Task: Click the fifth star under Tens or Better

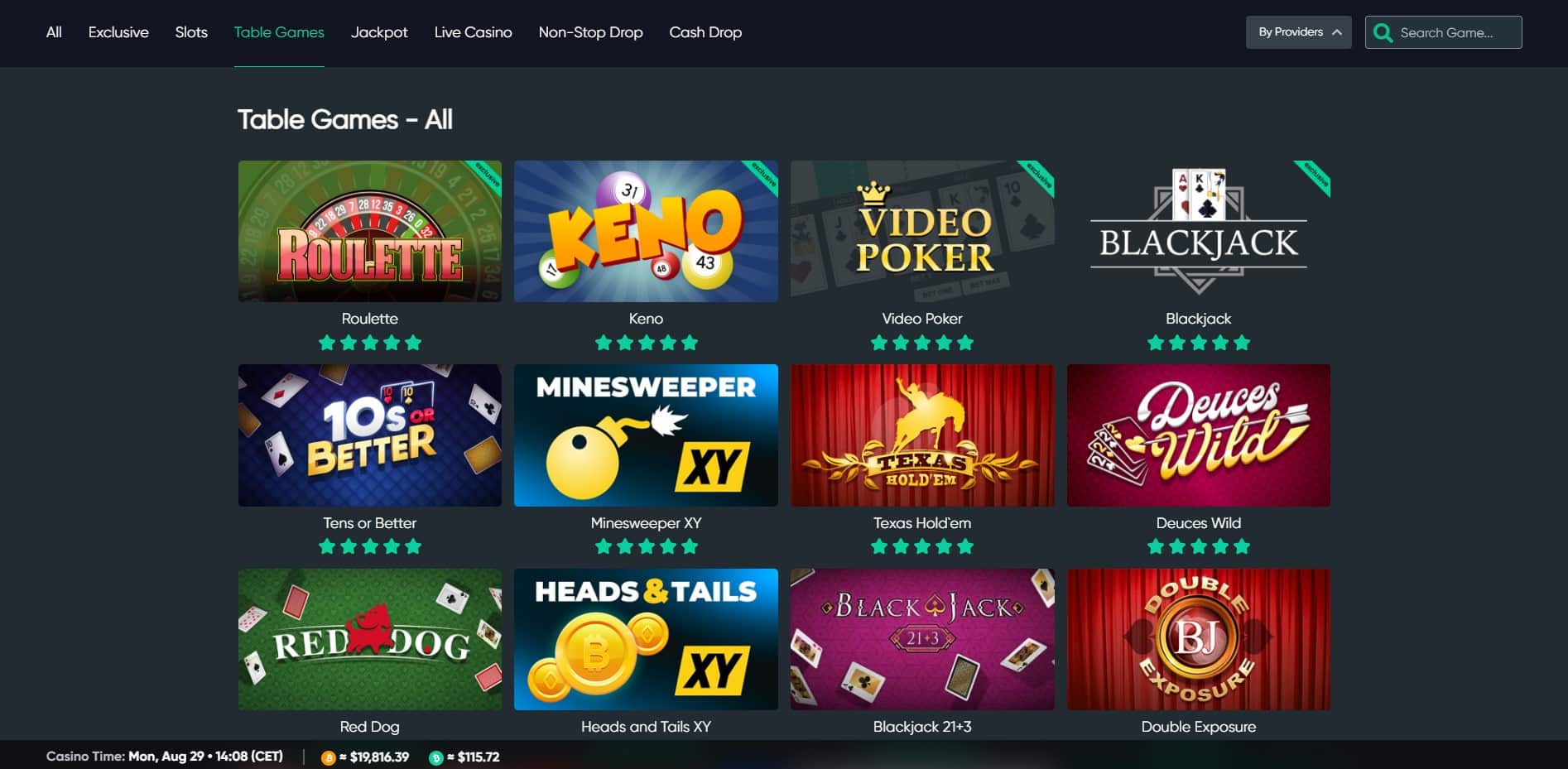Action: click(413, 546)
